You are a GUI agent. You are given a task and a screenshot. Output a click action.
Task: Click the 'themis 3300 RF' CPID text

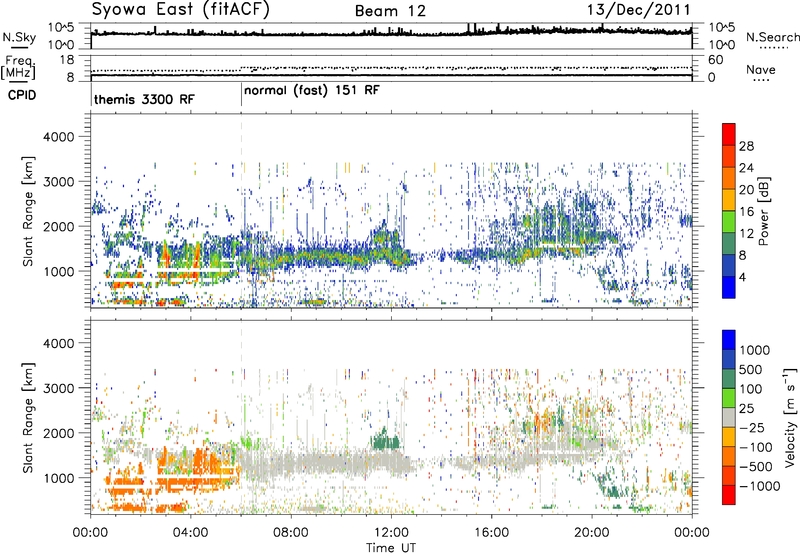click(x=144, y=99)
